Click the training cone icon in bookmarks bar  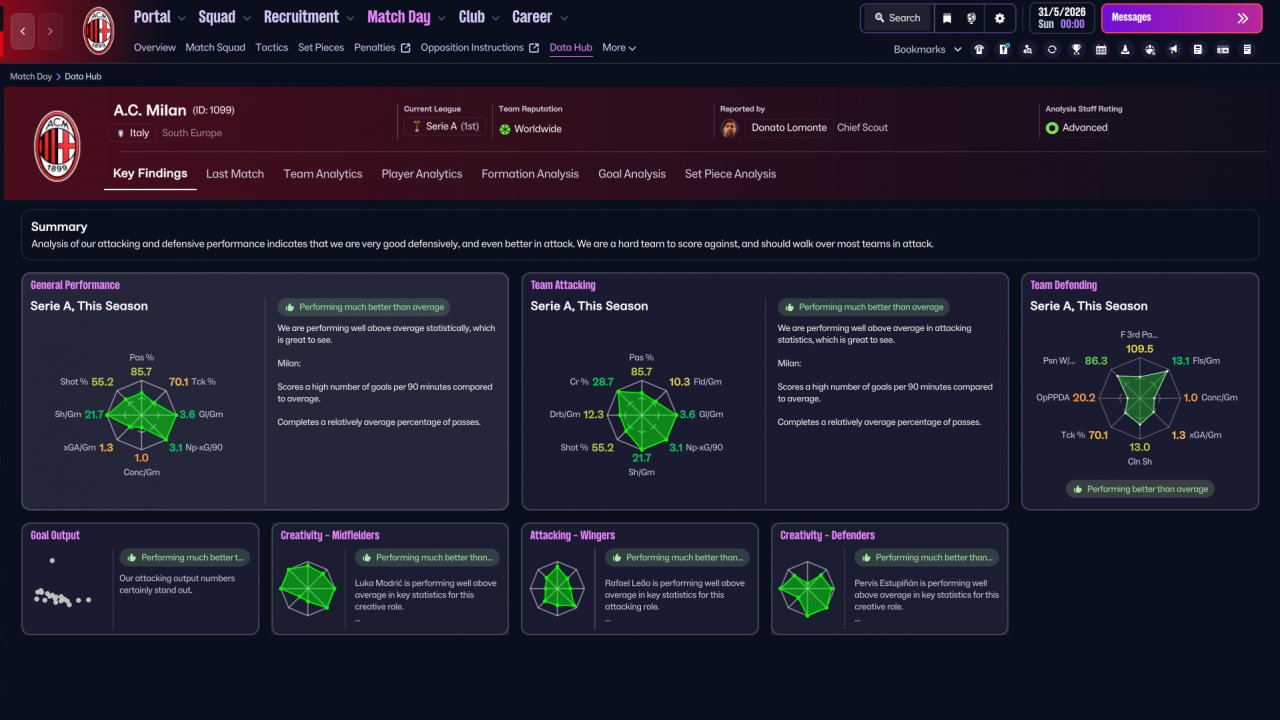click(x=1125, y=49)
